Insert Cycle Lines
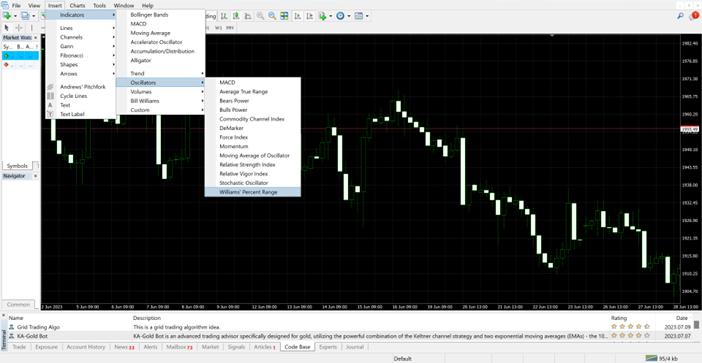 [81, 96]
